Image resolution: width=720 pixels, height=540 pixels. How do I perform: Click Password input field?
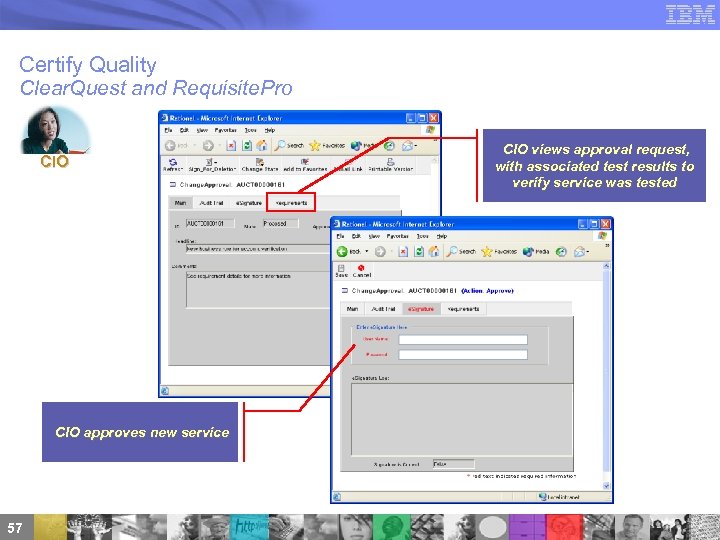463,354
